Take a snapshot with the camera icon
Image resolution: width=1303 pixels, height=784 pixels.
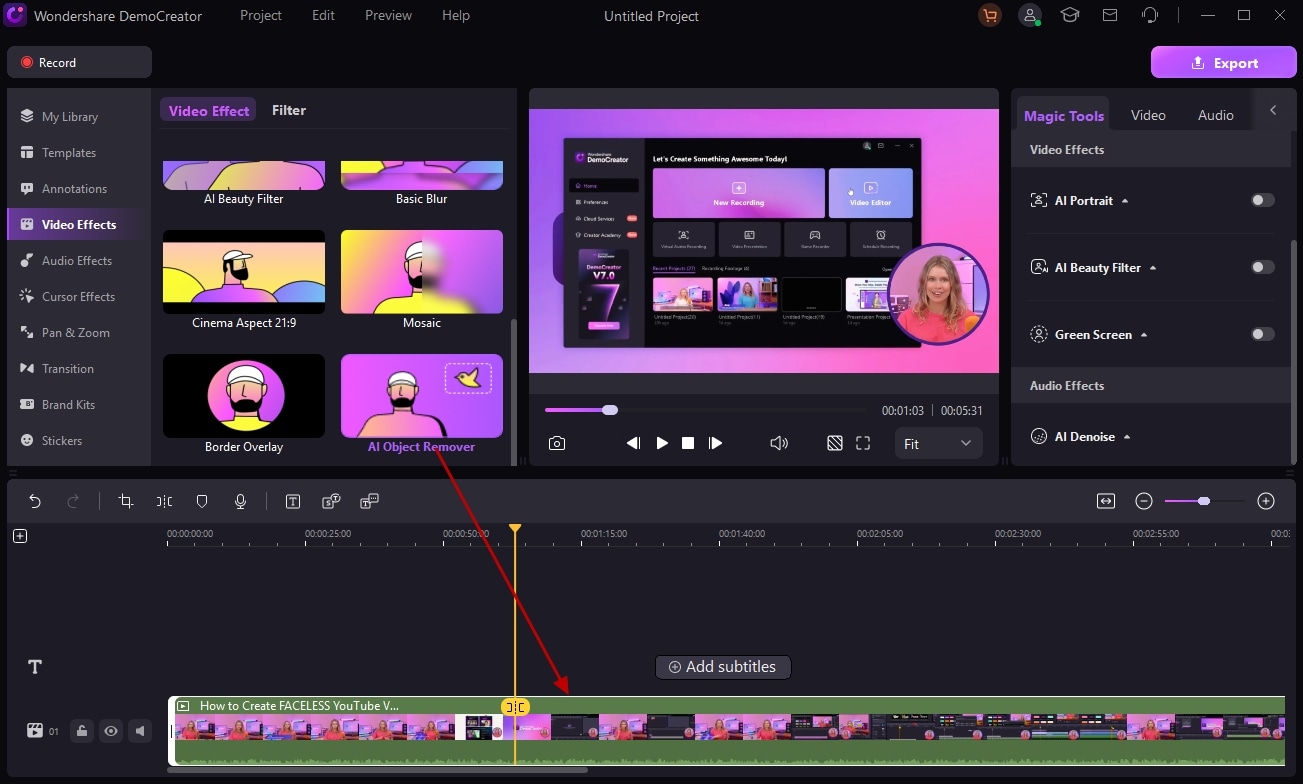click(557, 443)
